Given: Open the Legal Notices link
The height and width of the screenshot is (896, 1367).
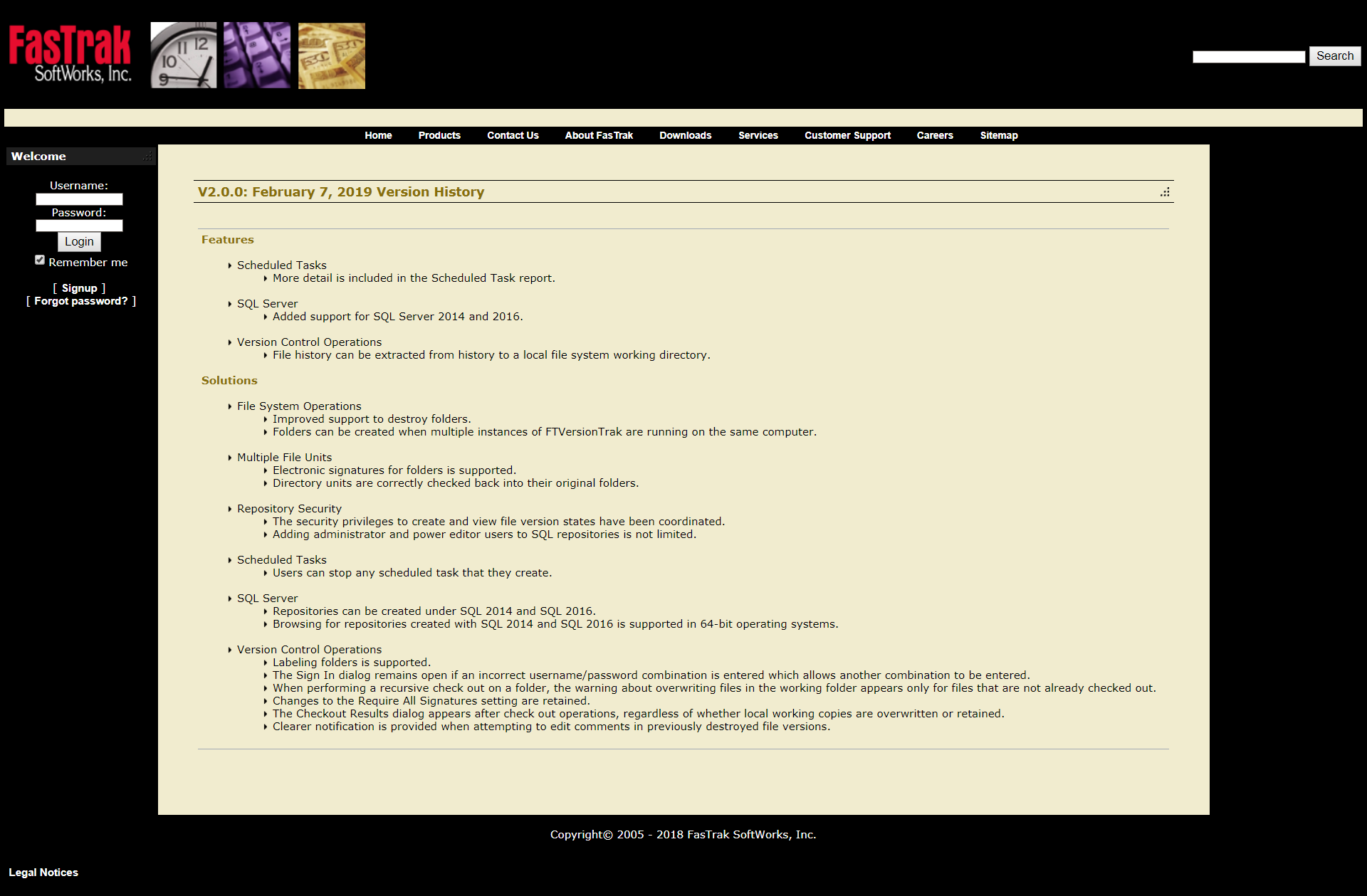Looking at the screenshot, I should tap(43, 873).
